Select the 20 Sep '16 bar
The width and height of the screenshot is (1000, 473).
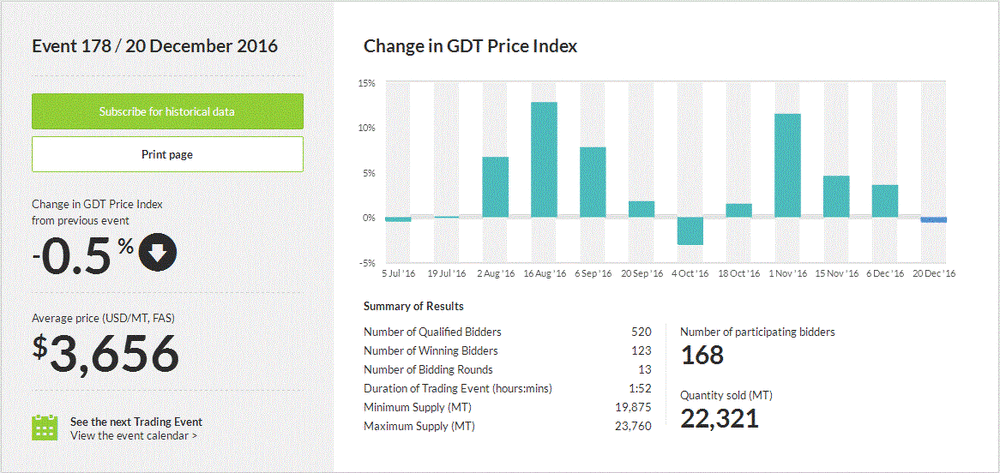click(x=641, y=209)
